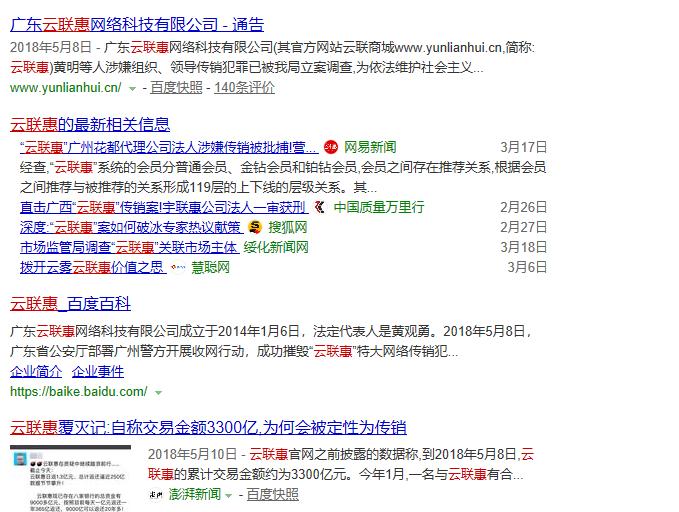
Task: Click the date 3月18日
Action: tap(524, 248)
